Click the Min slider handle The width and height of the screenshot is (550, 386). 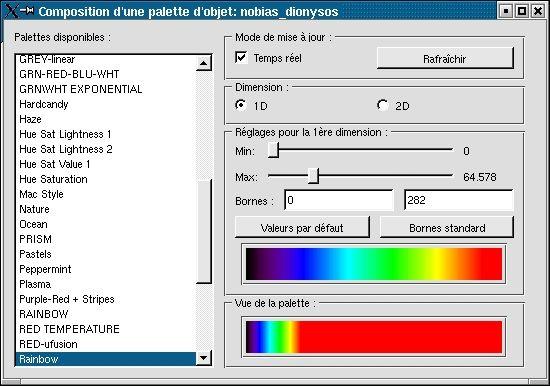[274, 149]
